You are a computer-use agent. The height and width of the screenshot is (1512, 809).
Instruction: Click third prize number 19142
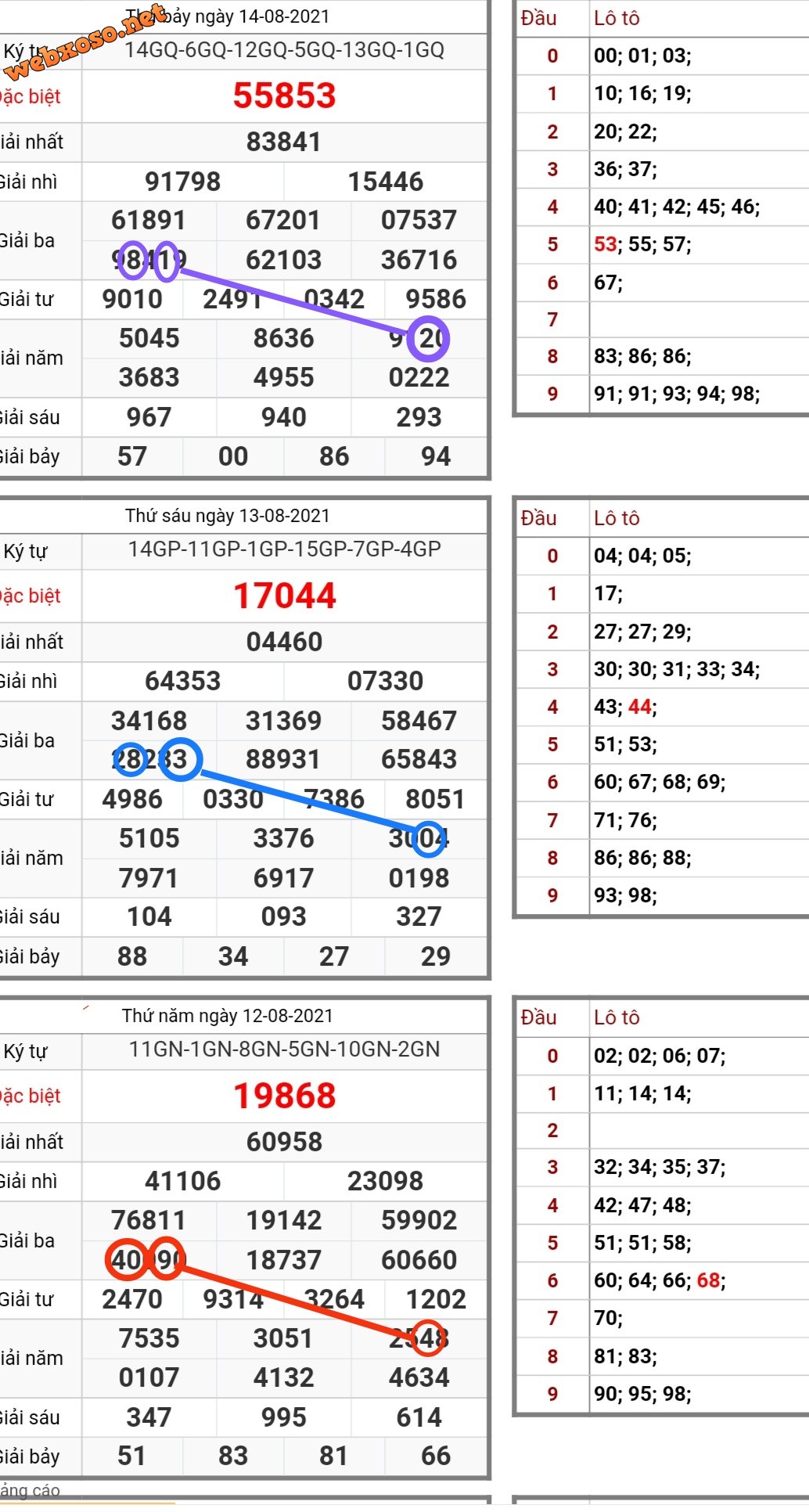coord(283,1220)
